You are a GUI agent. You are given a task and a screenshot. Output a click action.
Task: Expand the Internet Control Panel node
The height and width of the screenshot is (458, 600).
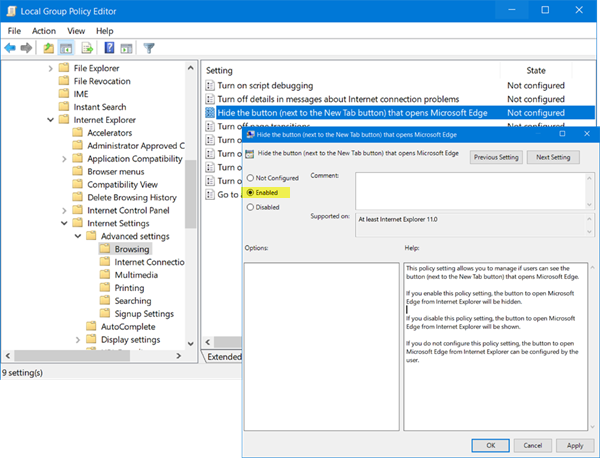pos(64,210)
